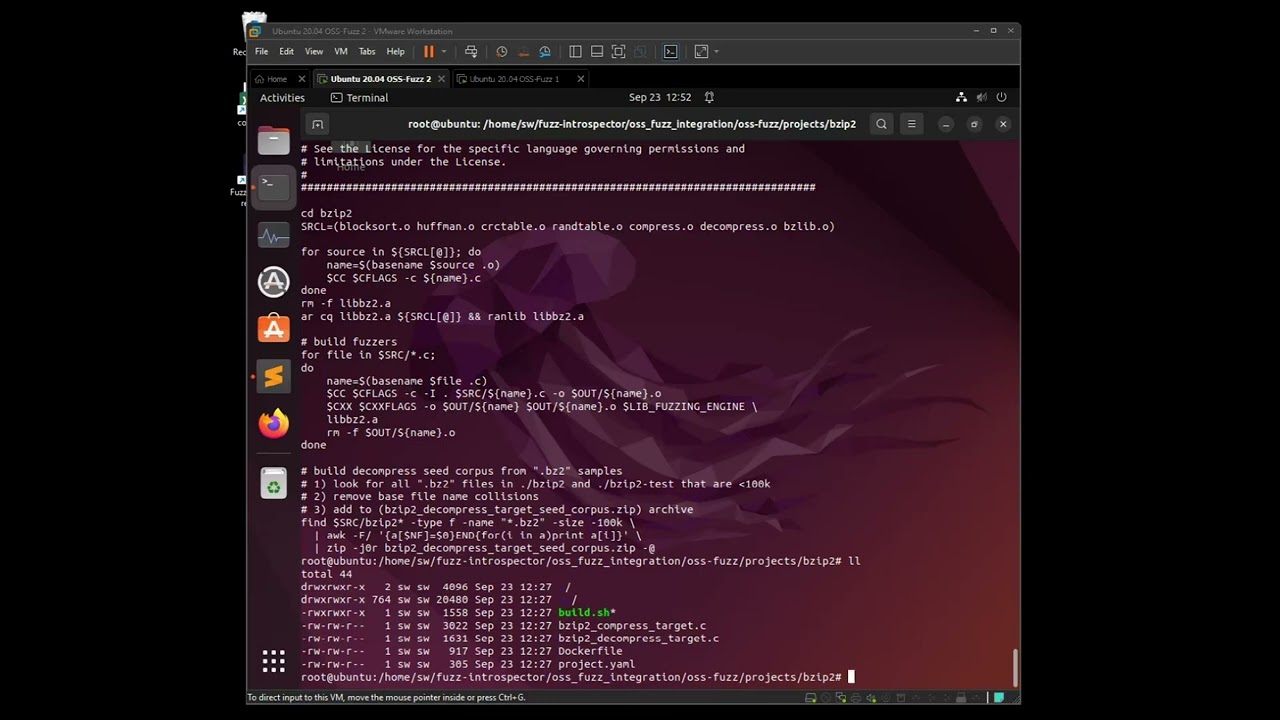Viewport: 1280px width, 720px height.
Task: Click the build.sh filename in listing
Action: coord(584,613)
